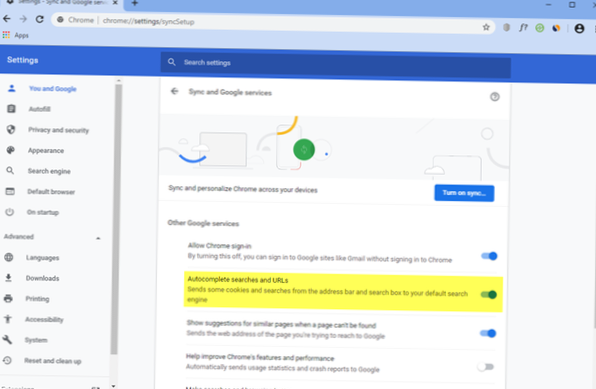Click the power icon beside On startup

point(10,212)
